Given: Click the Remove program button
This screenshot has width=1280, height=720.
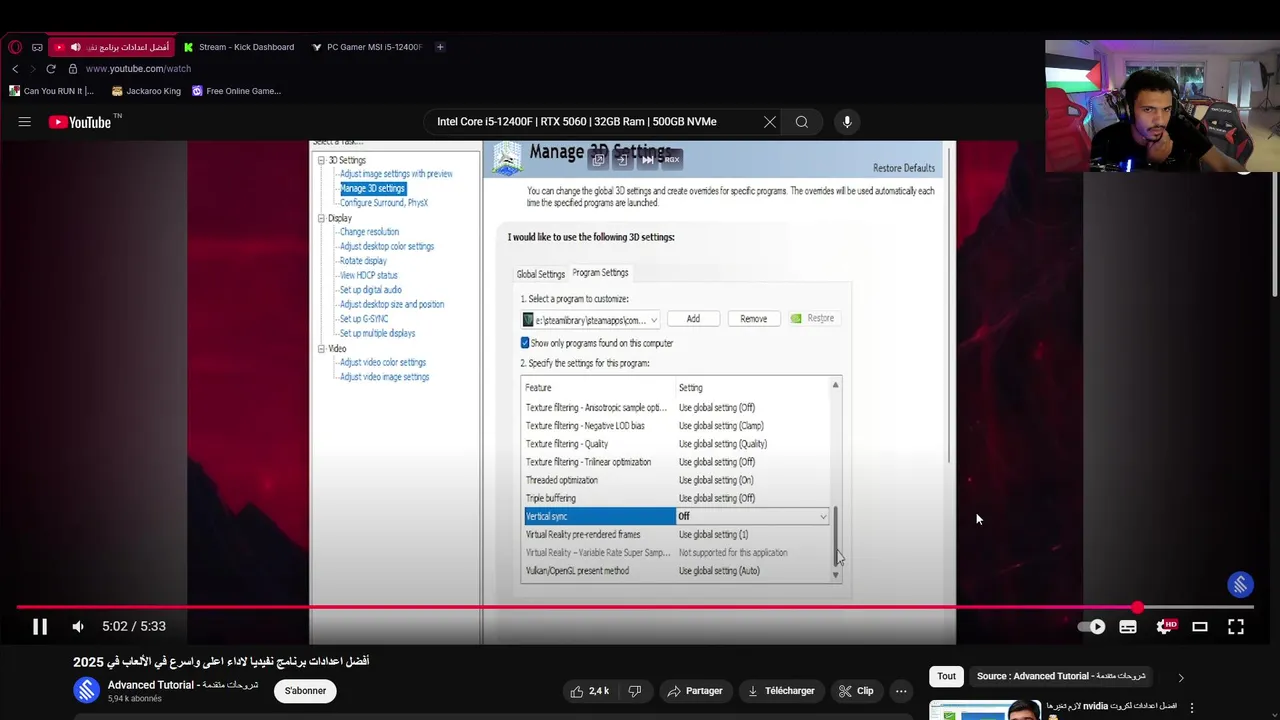Looking at the screenshot, I should [x=754, y=319].
